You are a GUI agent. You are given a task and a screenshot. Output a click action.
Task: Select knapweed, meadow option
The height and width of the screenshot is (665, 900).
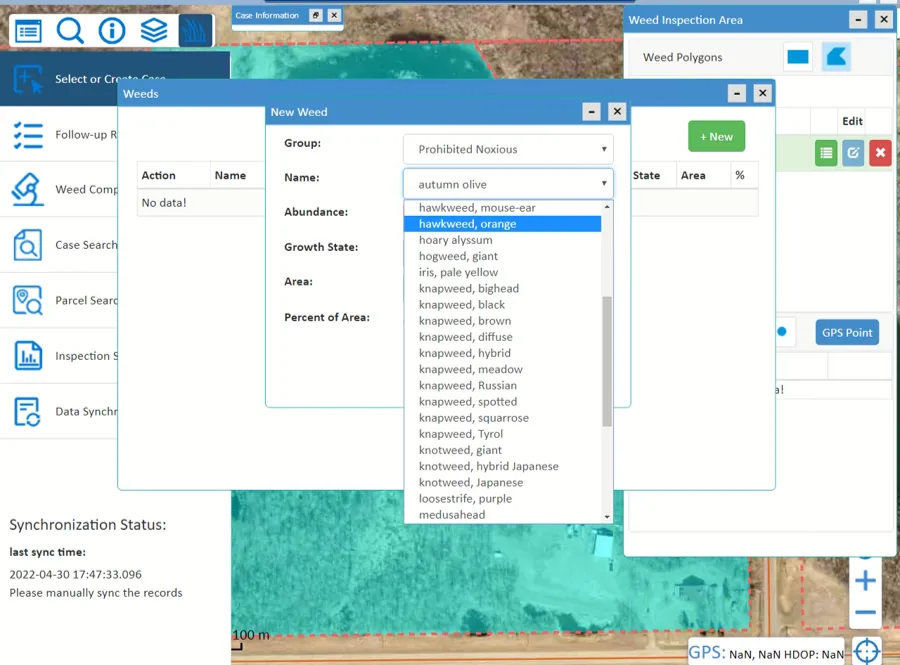(502, 370)
